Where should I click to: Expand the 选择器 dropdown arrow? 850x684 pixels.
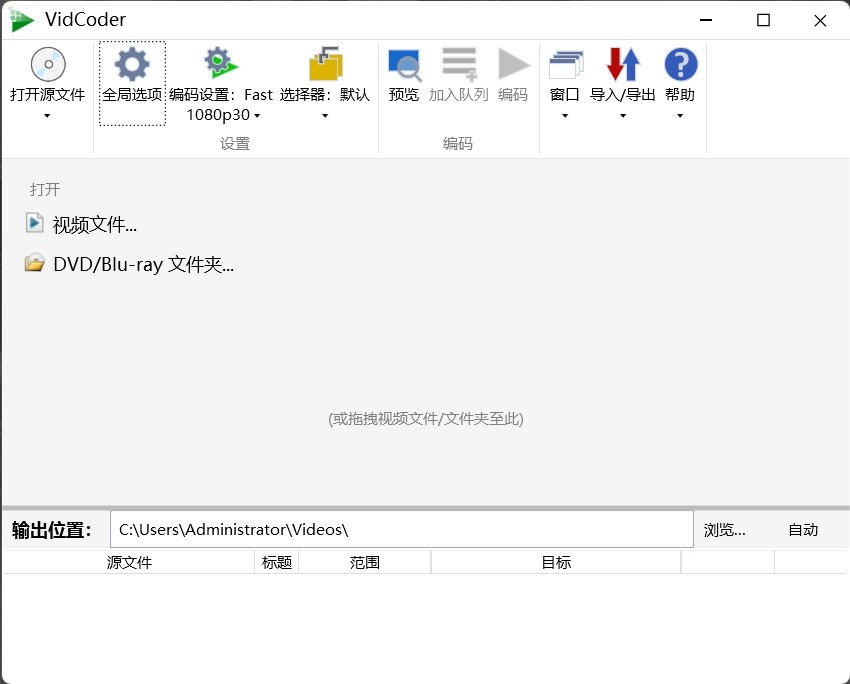coord(325,115)
